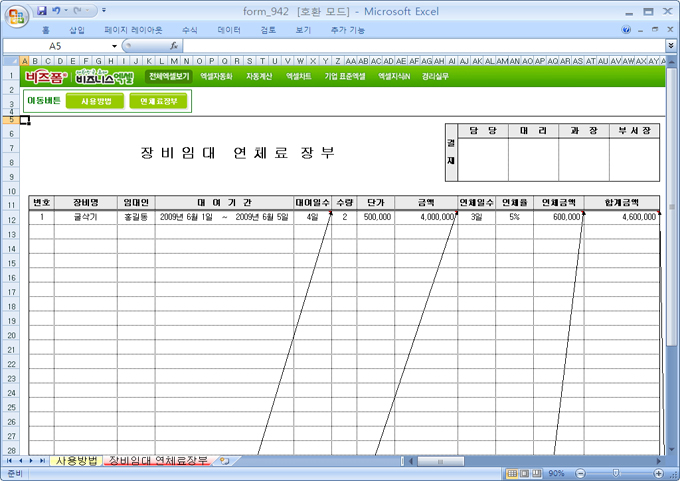680x481 pixels.
Task: Switch to the 사용방법 sheet tab
Action: [76, 461]
